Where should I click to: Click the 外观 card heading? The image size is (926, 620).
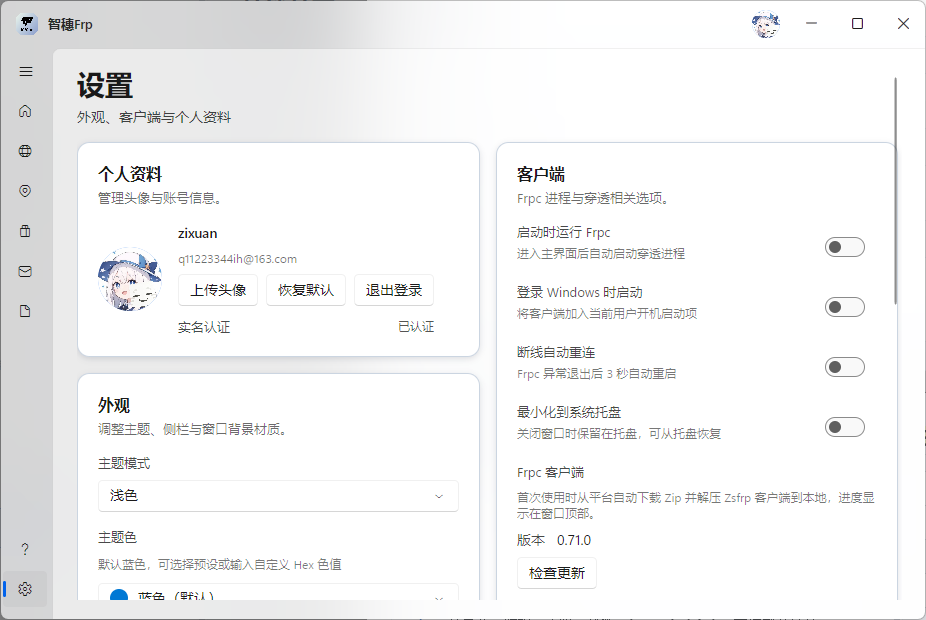pyautogui.click(x=114, y=405)
